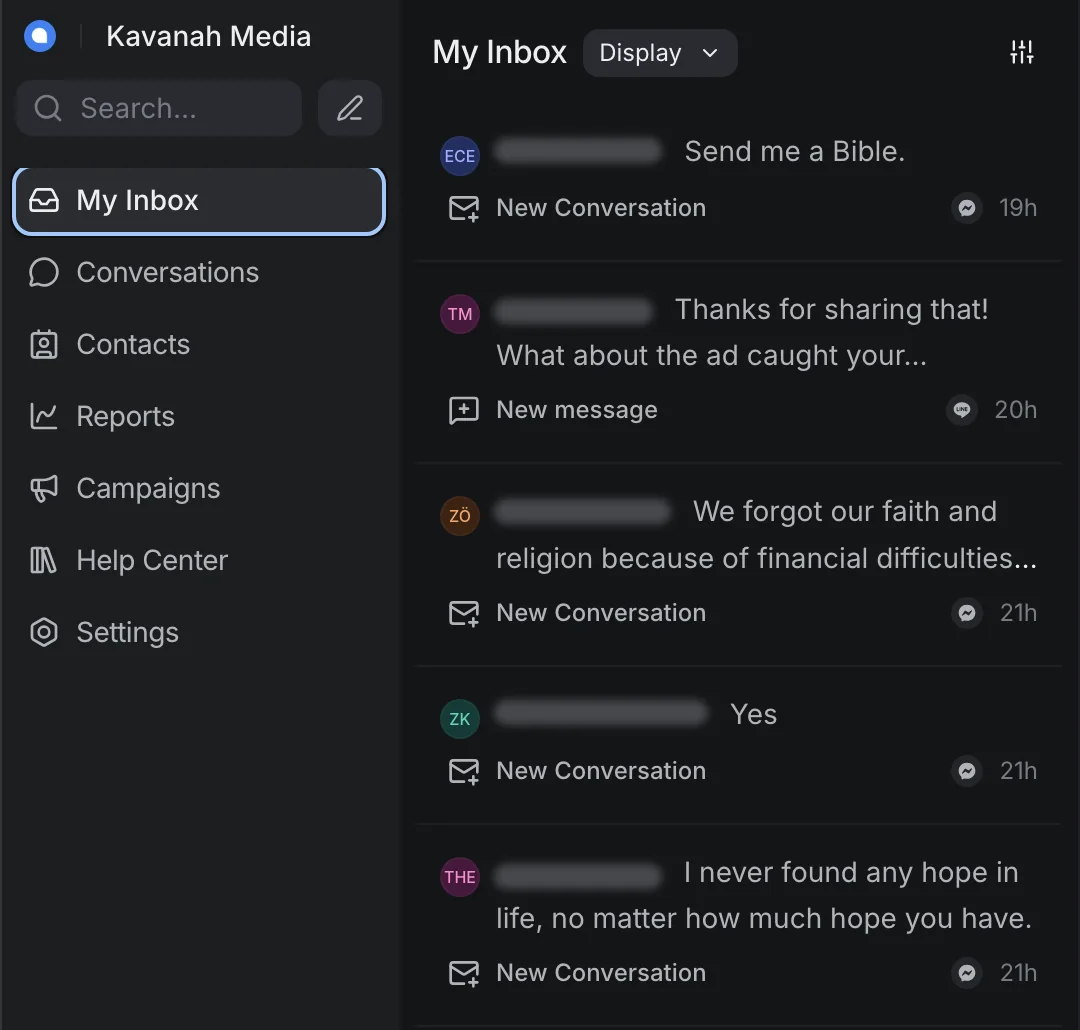The width and height of the screenshot is (1080, 1030).
Task: Click the Messenger channel icon beside 19h
Action: (x=967, y=208)
